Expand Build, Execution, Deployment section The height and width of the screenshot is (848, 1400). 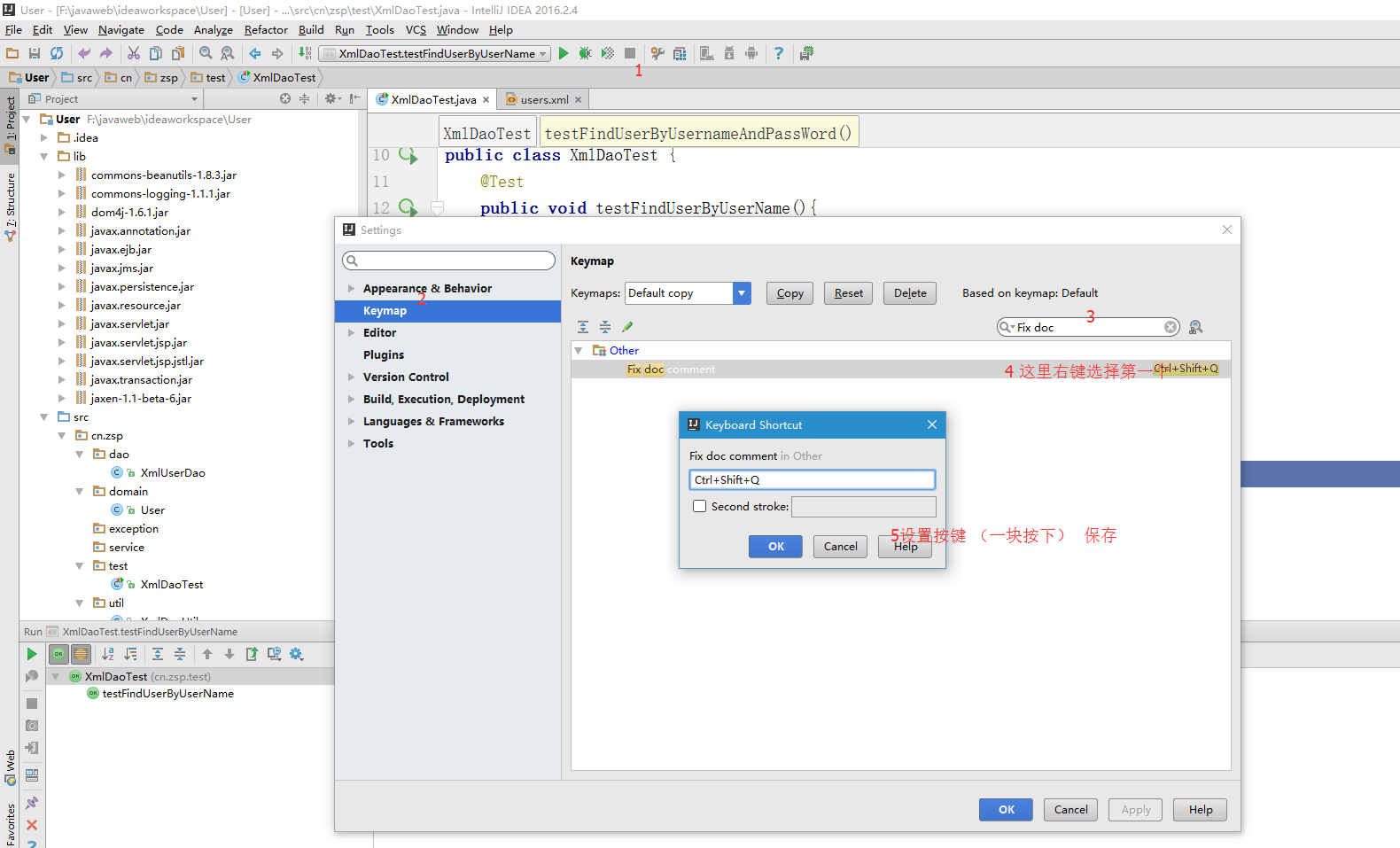point(352,399)
